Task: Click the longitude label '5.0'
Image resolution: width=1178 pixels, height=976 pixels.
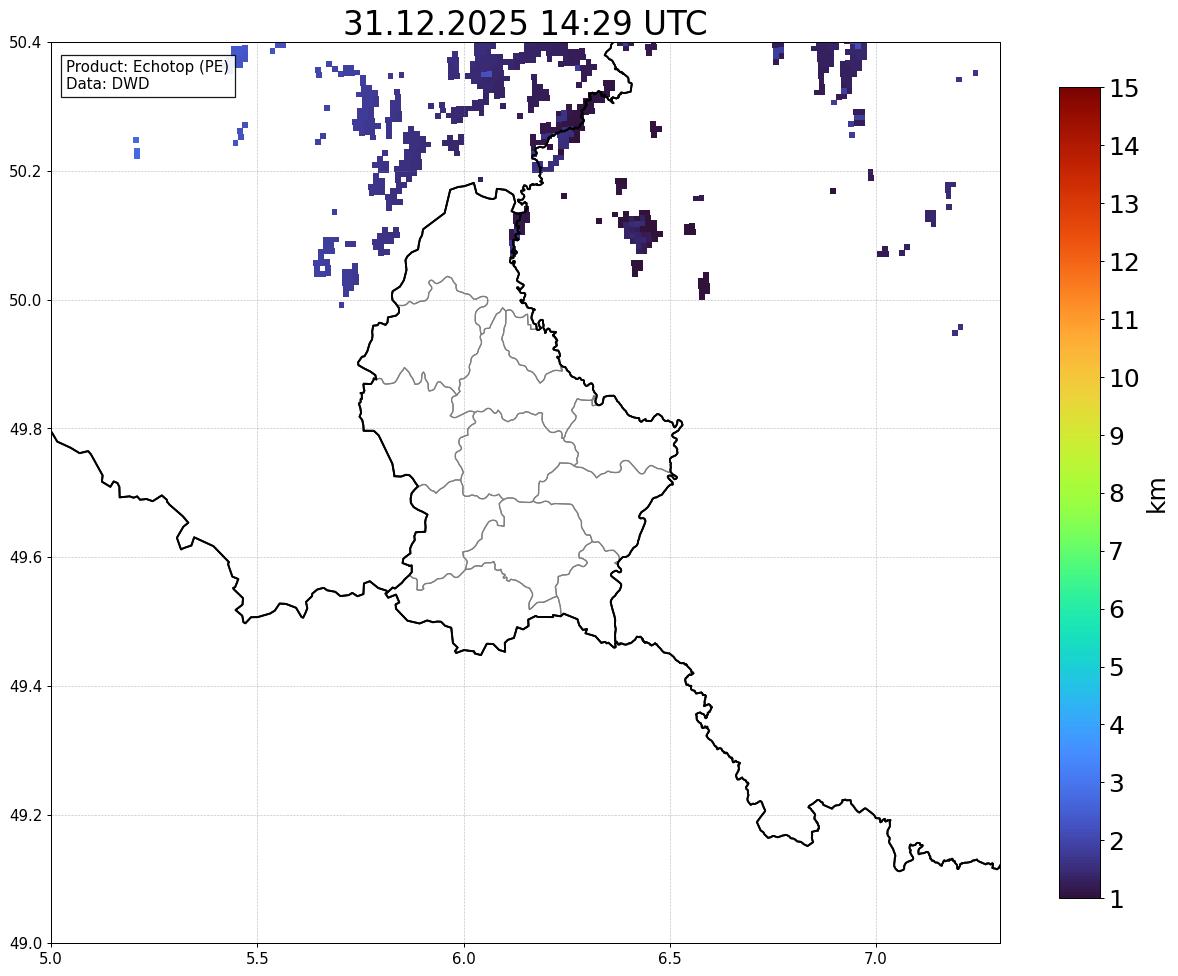Action: click(51, 959)
